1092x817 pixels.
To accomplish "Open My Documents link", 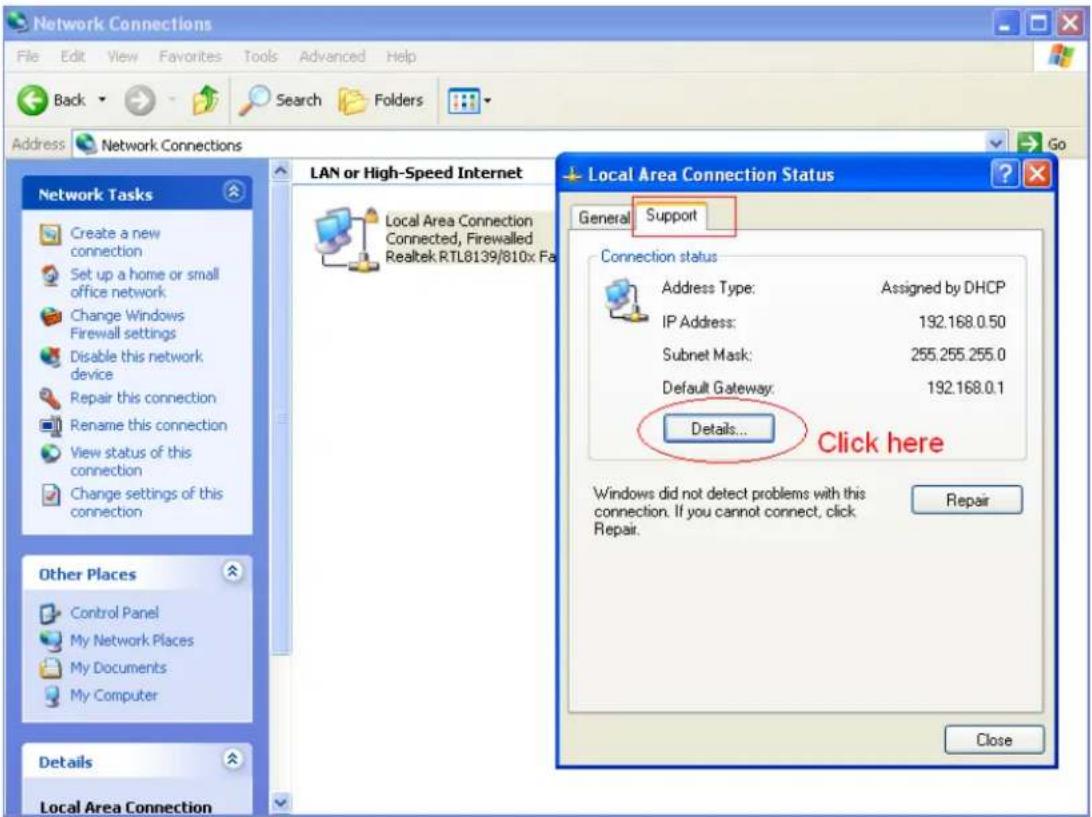I will pyautogui.click(x=118, y=667).
